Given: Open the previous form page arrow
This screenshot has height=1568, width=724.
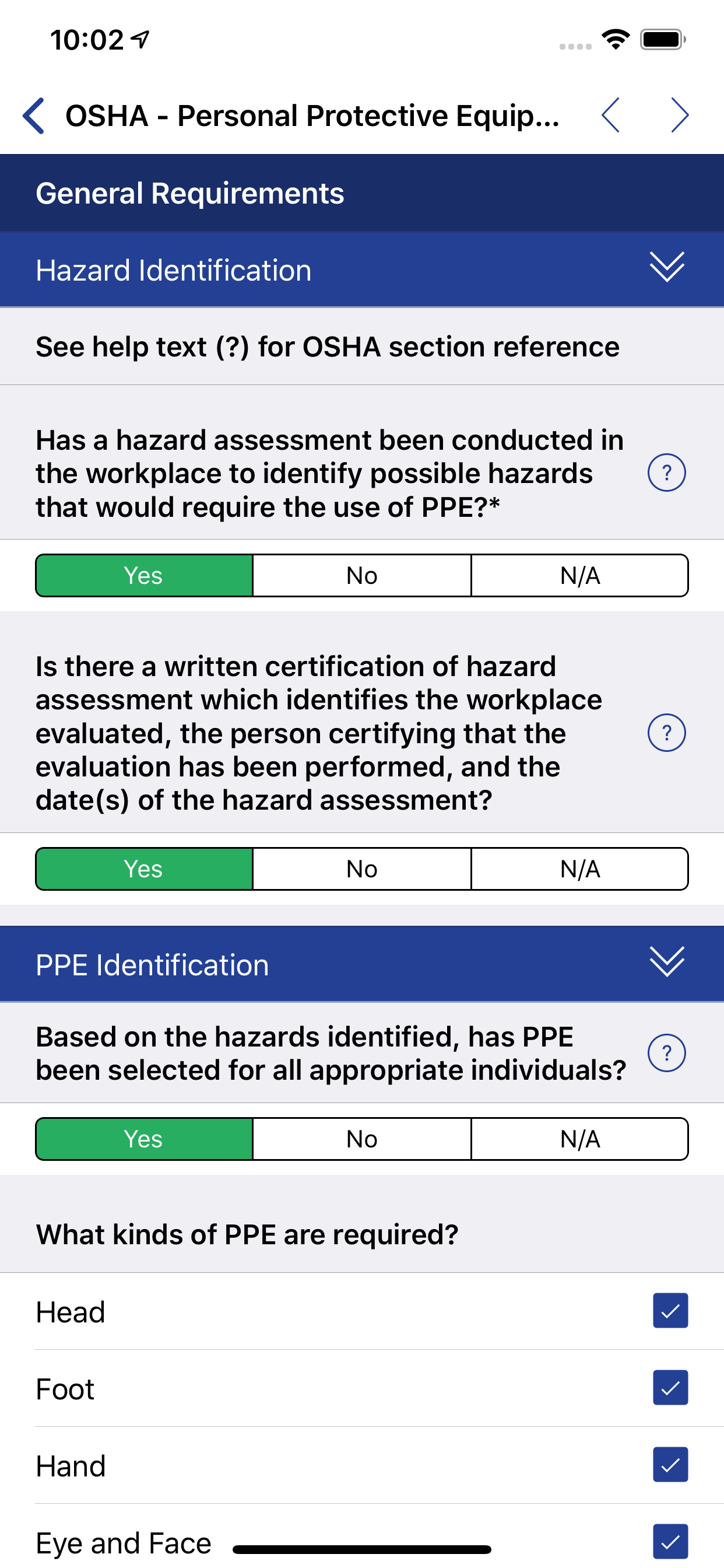Looking at the screenshot, I should click(610, 115).
